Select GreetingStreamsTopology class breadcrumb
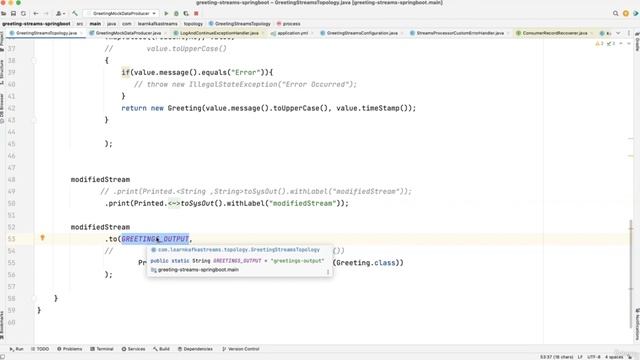Image resolution: width=640 pixels, height=360 pixels. (x=240, y=24)
